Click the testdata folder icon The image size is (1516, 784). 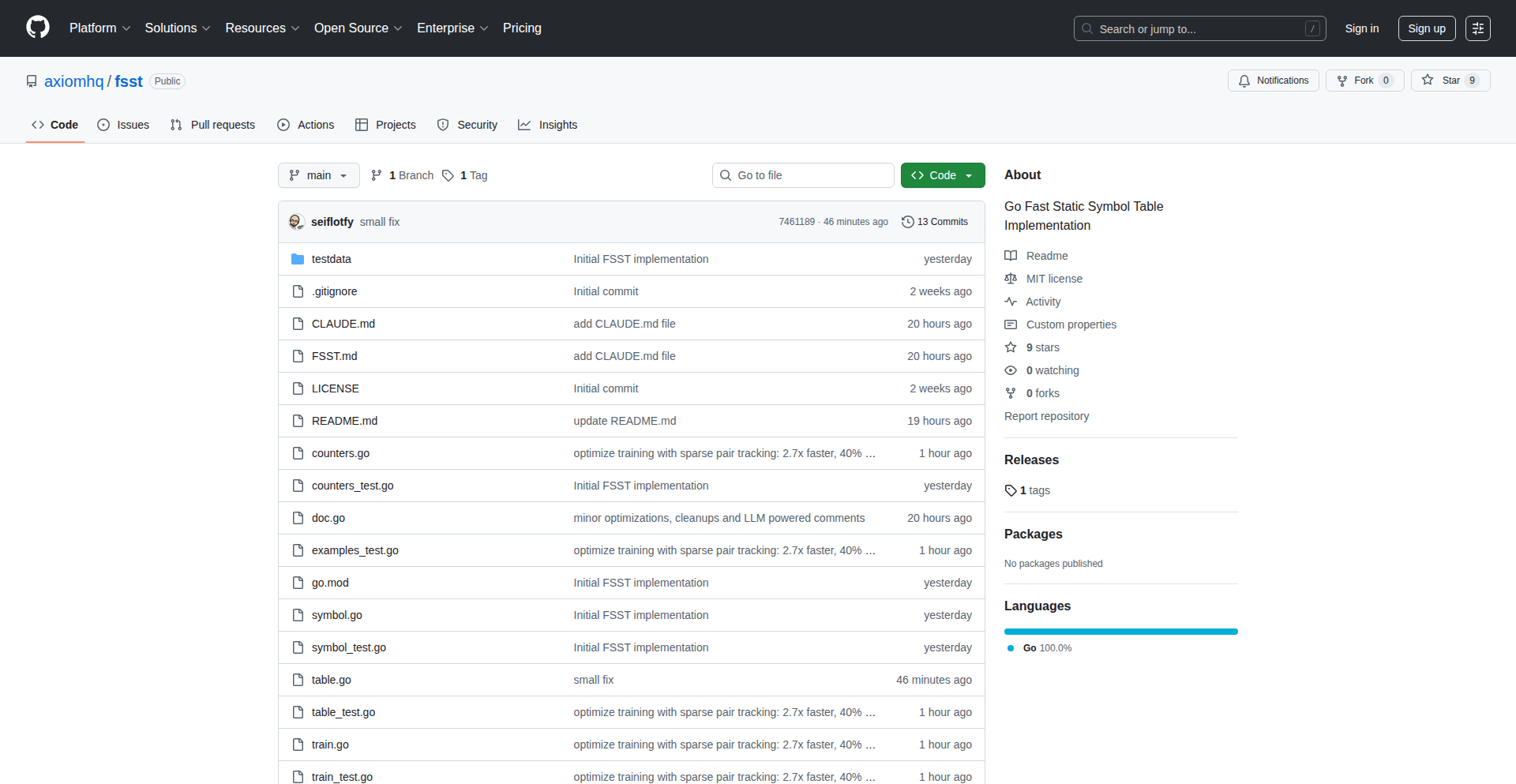tap(298, 259)
